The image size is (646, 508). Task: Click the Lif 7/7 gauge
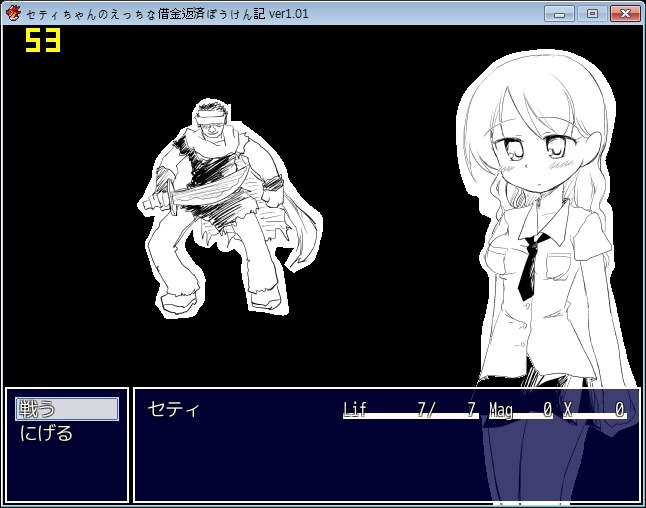tap(410, 410)
